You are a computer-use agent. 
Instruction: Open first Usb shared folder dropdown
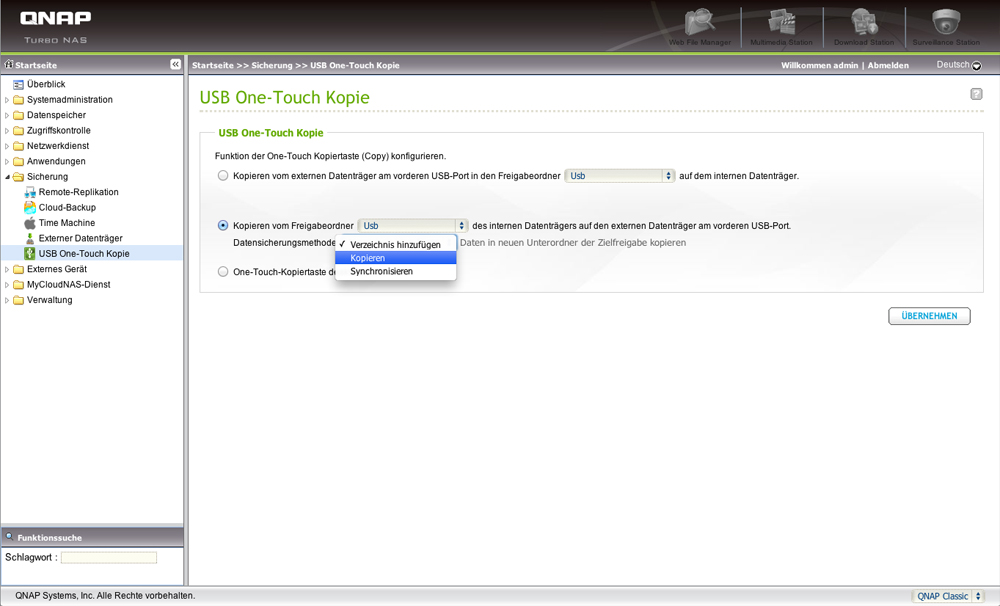pos(619,175)
